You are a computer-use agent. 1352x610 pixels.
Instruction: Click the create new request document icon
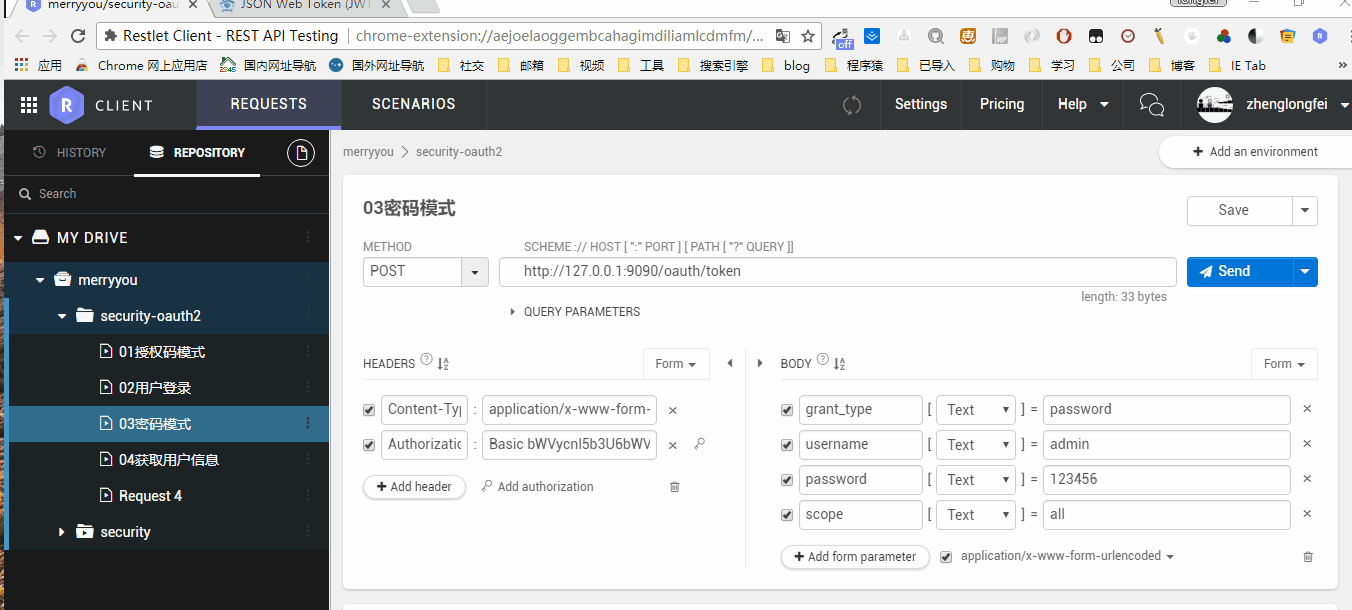coord(302,151)
